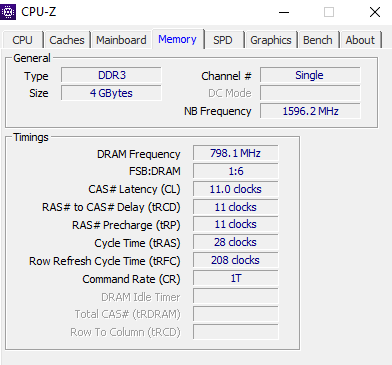Click the Command Rate 1T field
Image resolution: width=392 pixels, height=365 pixels.
235,278
